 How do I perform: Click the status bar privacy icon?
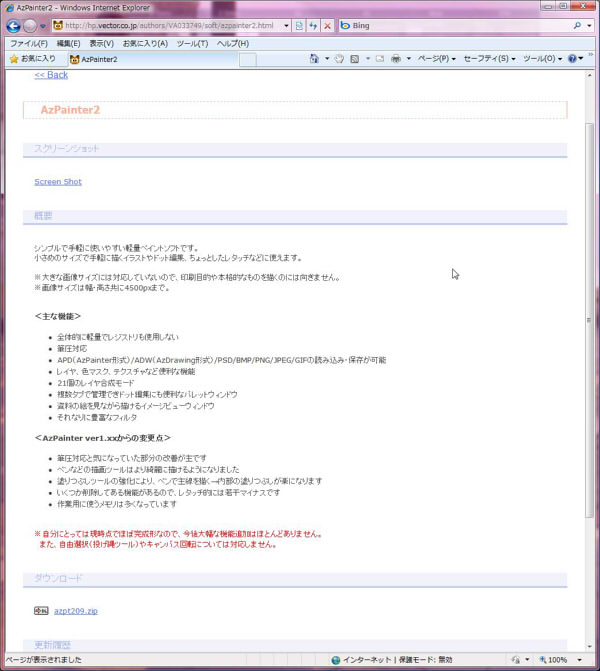click(517, 660)
